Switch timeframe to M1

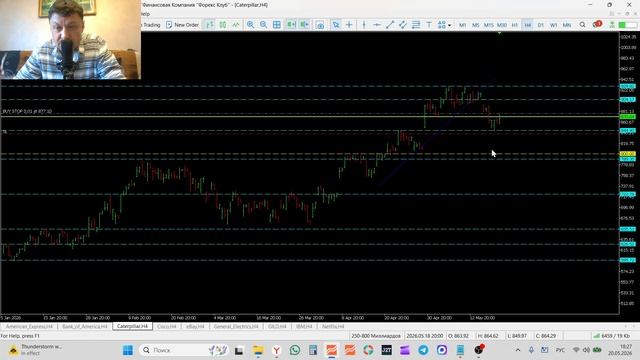pos(462,25)
